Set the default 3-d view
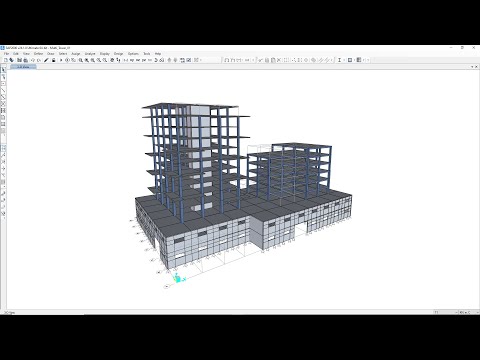Image resolution: width=480 pixels, height=360 pixels. 126,60
